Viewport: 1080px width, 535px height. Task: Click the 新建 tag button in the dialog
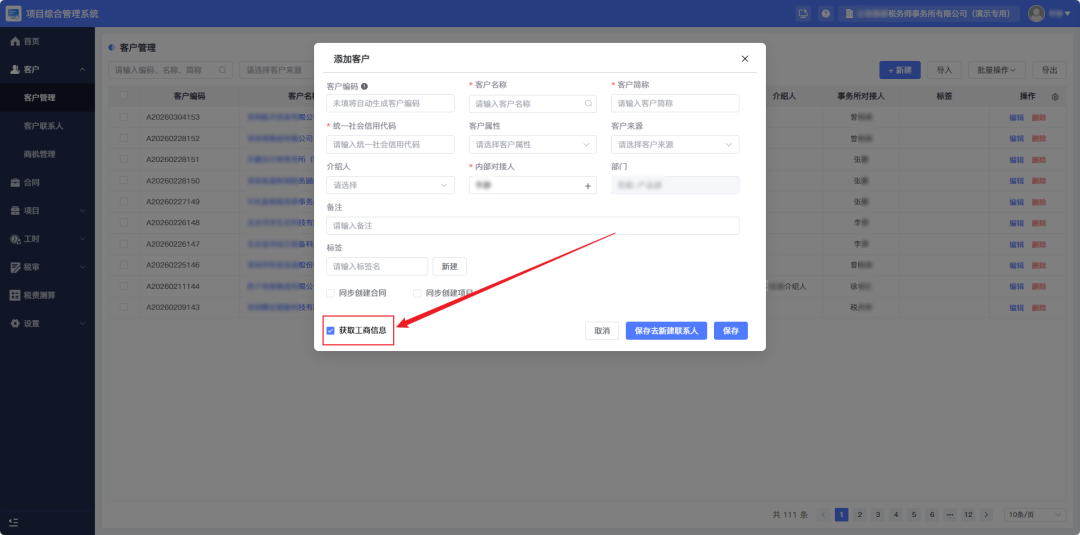[x=449, y=266]
